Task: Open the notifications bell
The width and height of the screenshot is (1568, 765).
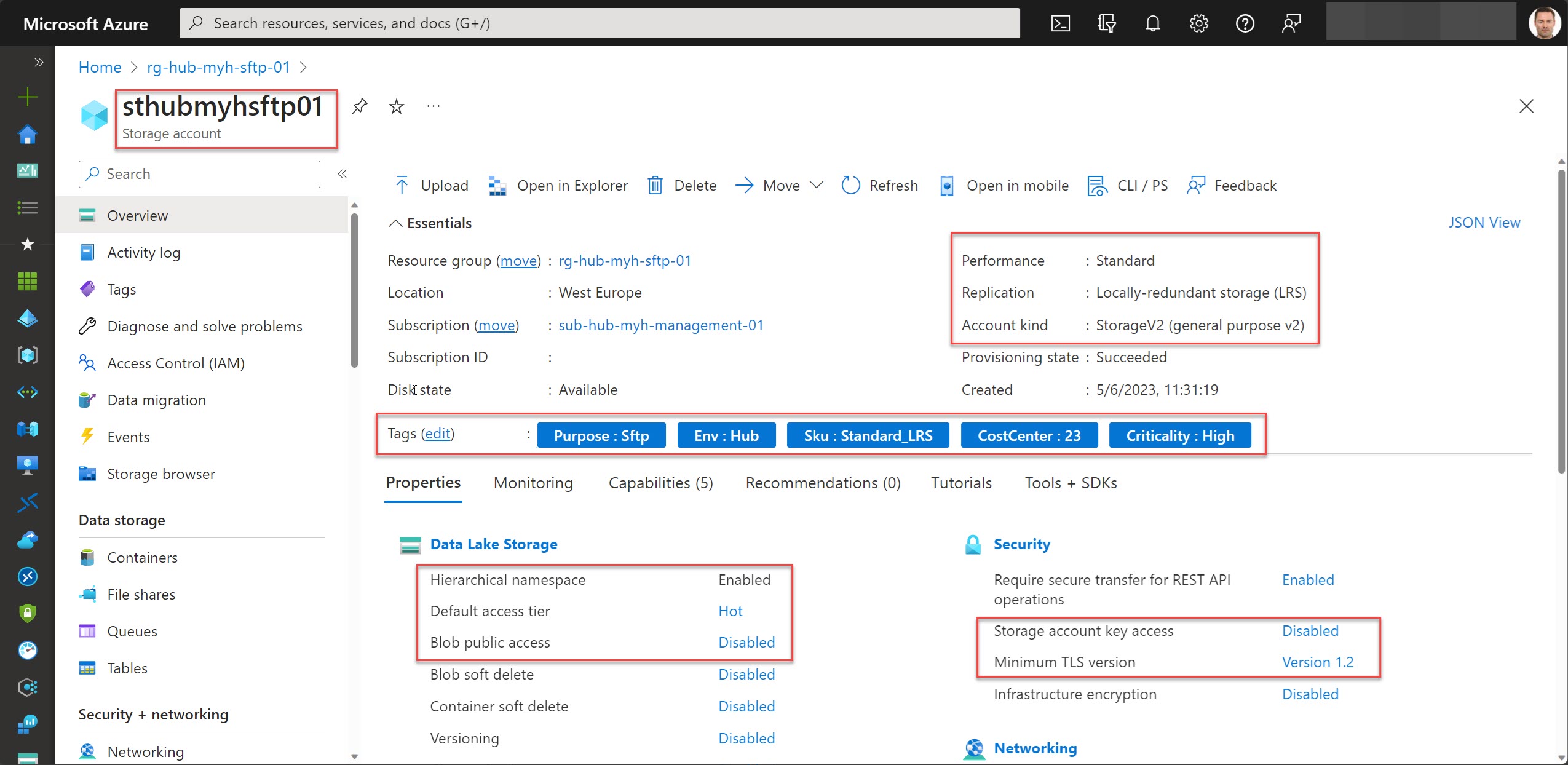Action: [1153, 23]
